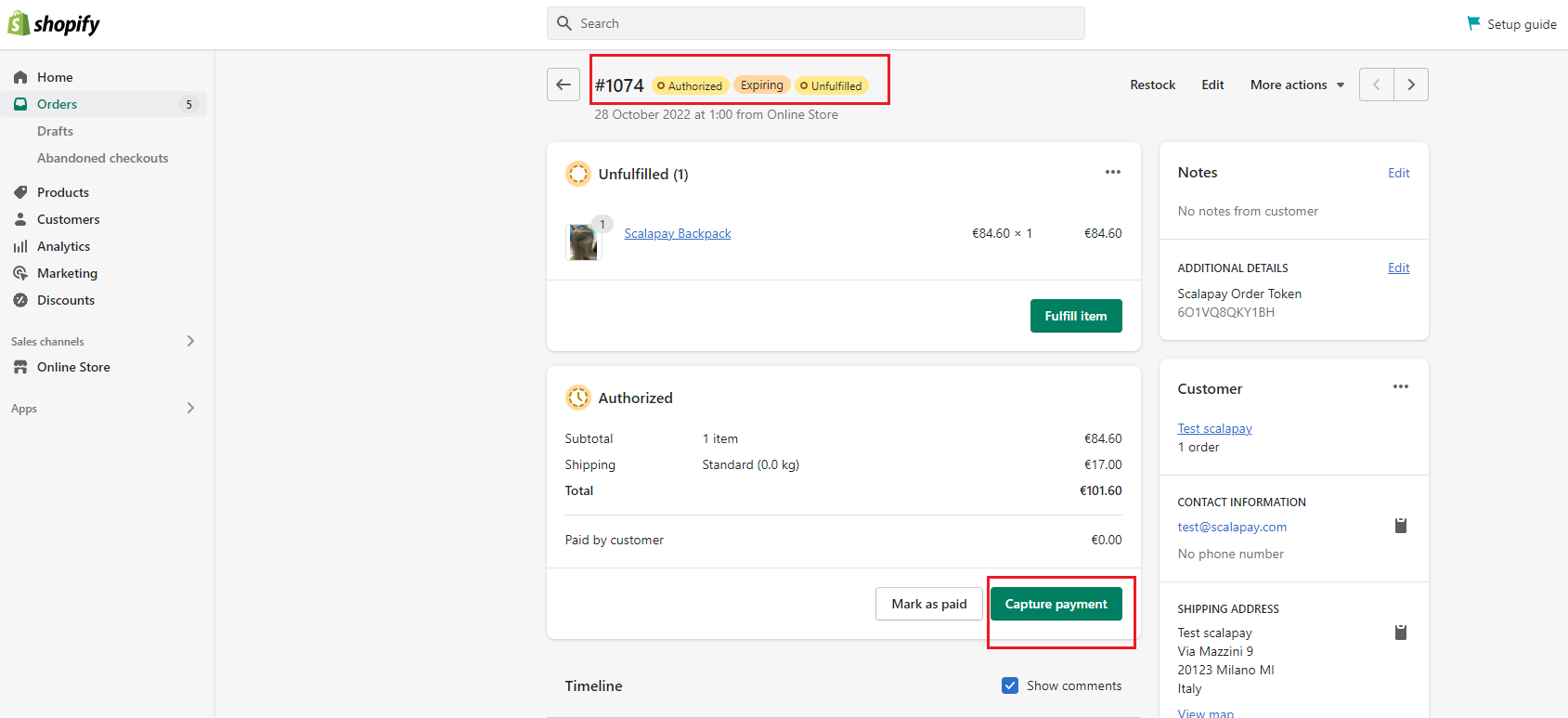
Task: Go back using the left arrow button
Action: click(x=564, y=85)
